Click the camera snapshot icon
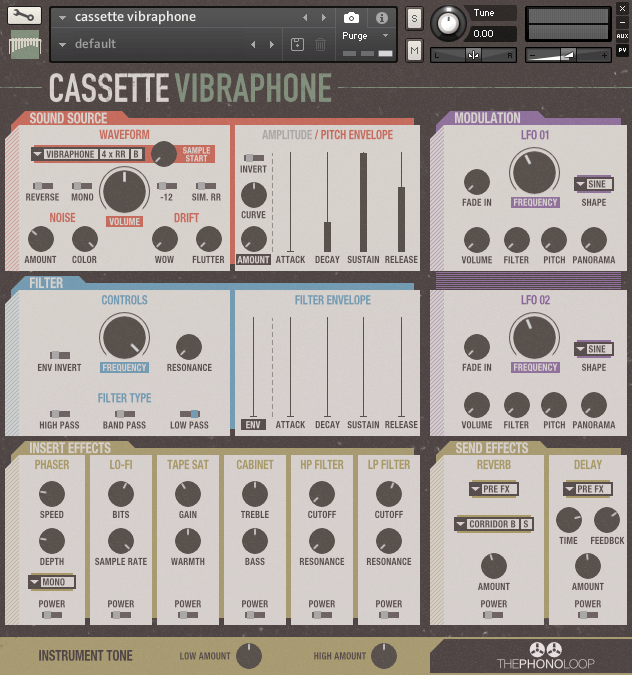Screen dimensions: 632x675 pyautogui.click(x=351, y=18)
